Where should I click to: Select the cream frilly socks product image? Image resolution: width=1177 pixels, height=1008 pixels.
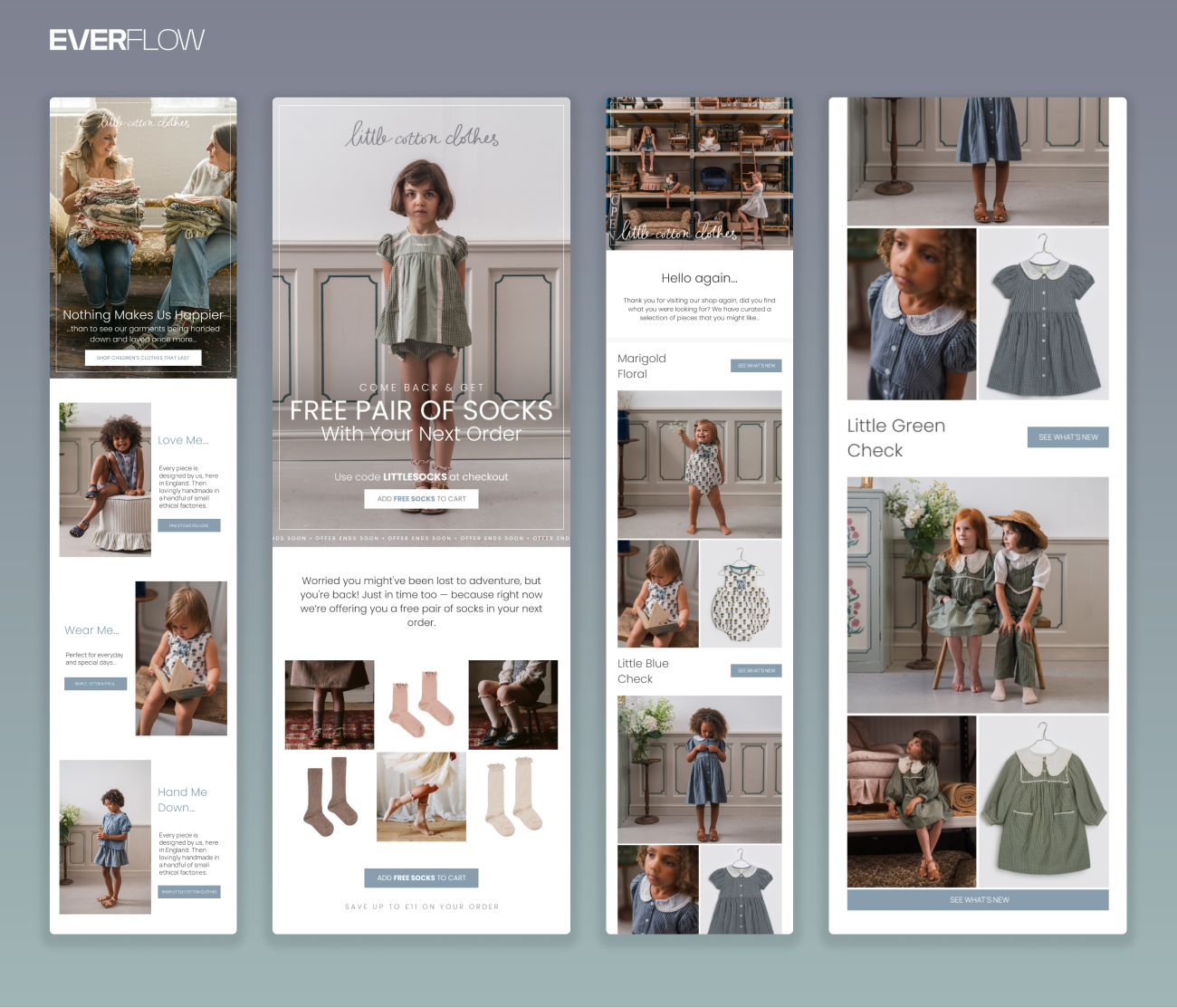click(x=513, y=797)
